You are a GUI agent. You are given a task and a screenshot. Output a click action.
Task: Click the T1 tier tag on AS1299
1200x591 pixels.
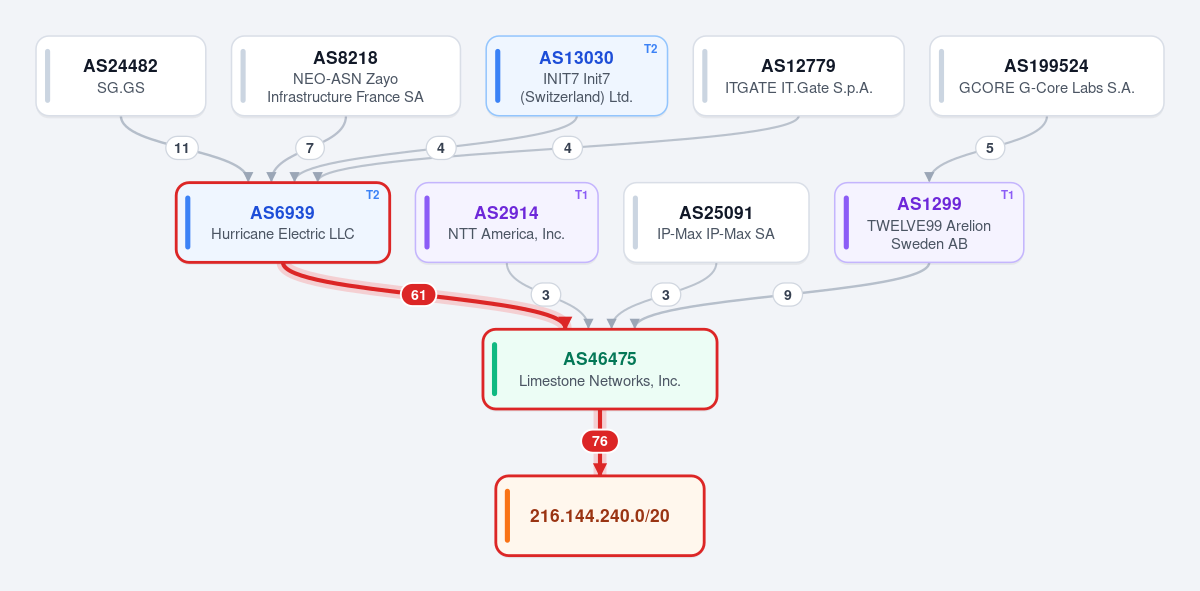click(x=1007, y=194)
